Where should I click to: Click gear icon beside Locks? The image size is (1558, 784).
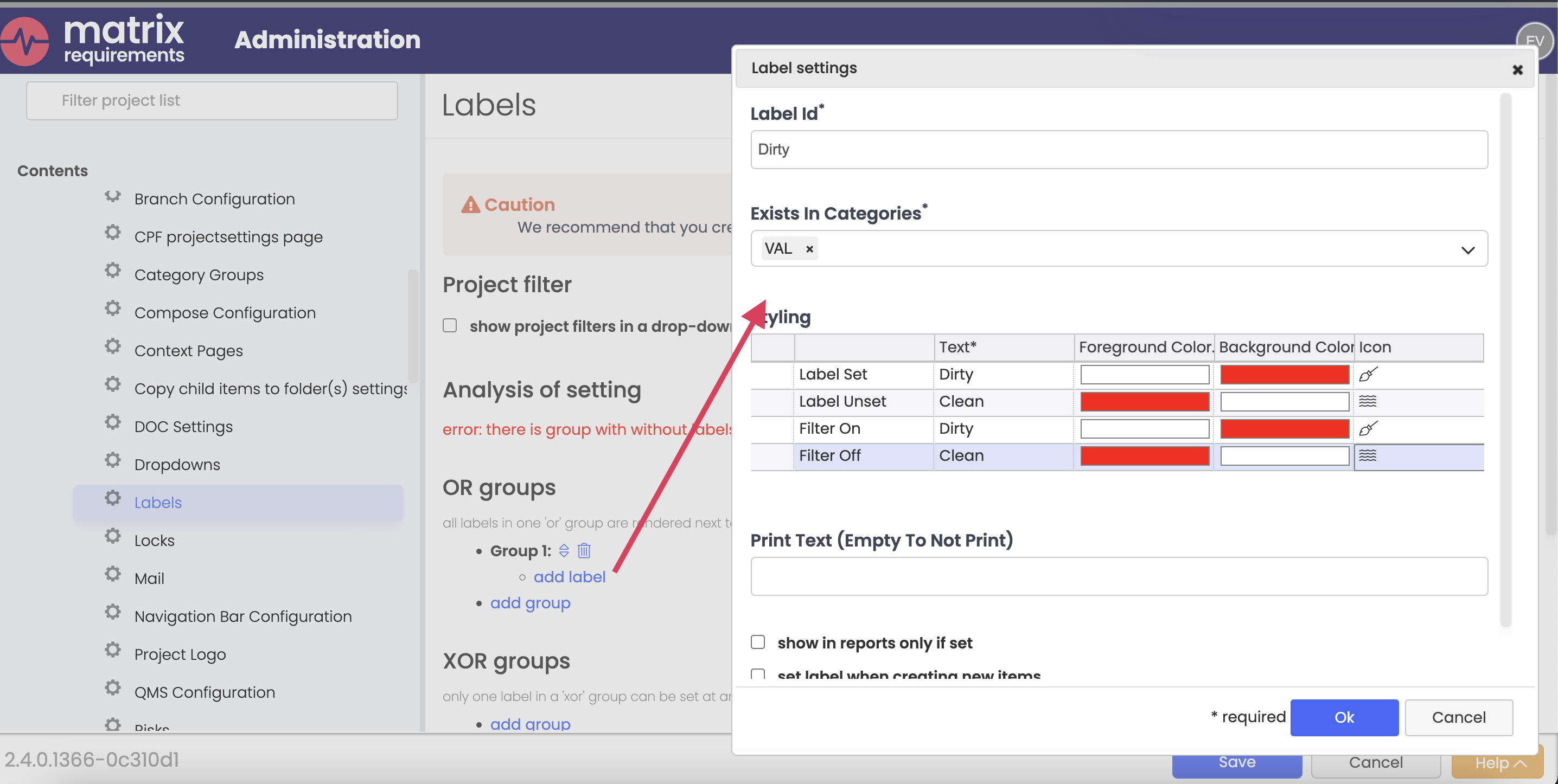pyautogui.click(x=112, y=536)
